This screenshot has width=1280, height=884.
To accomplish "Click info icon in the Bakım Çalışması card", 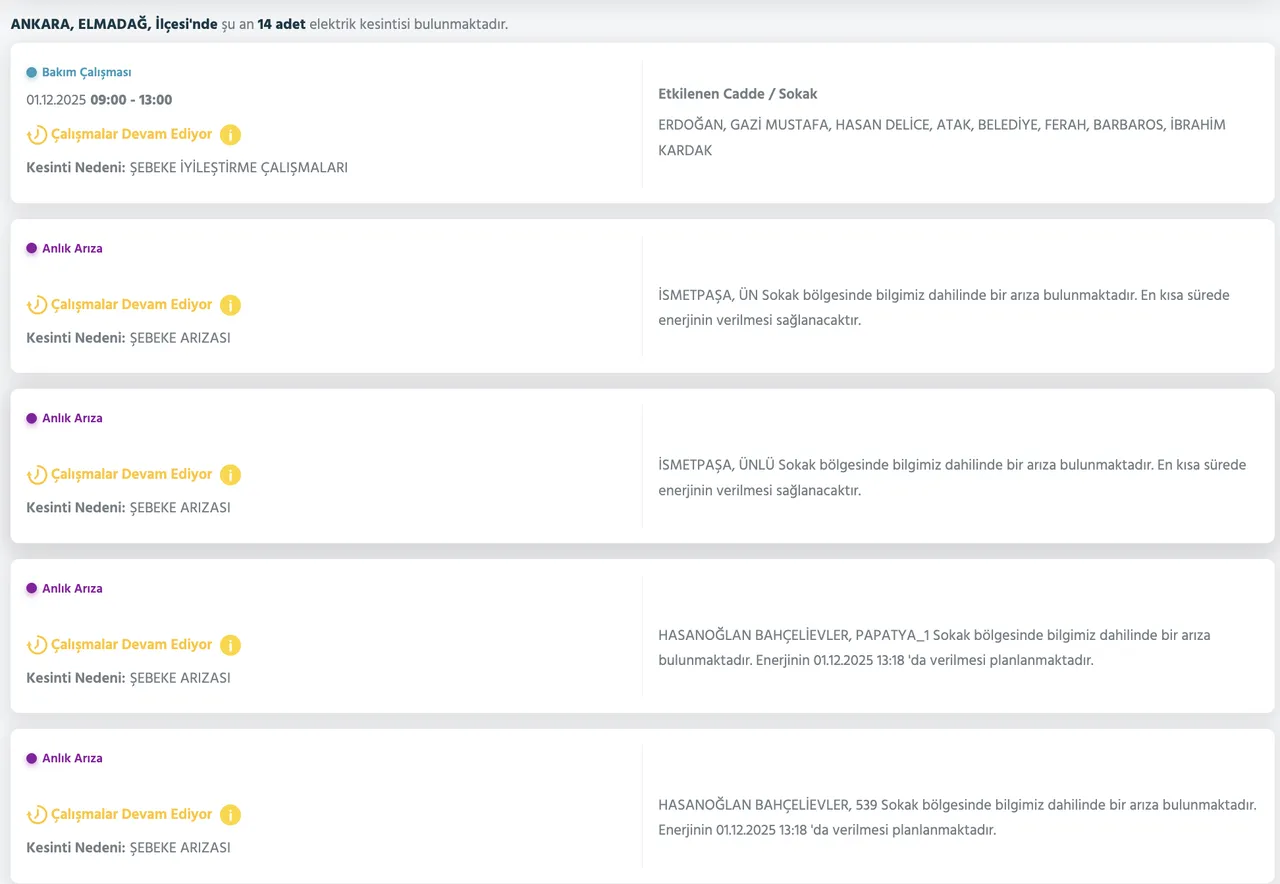I will [x=230, y=135].
